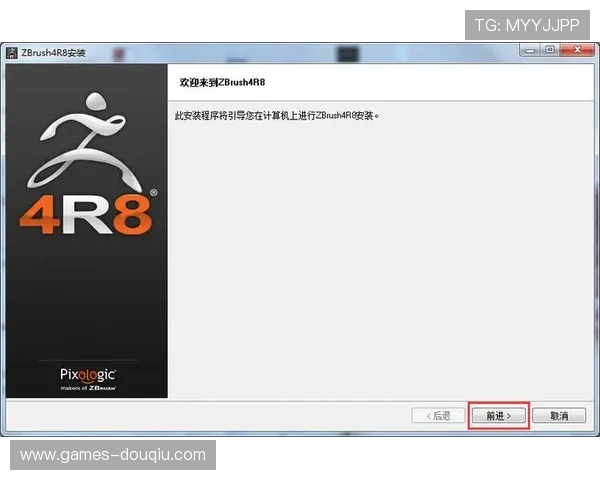This screenshot has width=600, height=480.
Task: Click the empty white content area
Action: click(x=380, y=260)
